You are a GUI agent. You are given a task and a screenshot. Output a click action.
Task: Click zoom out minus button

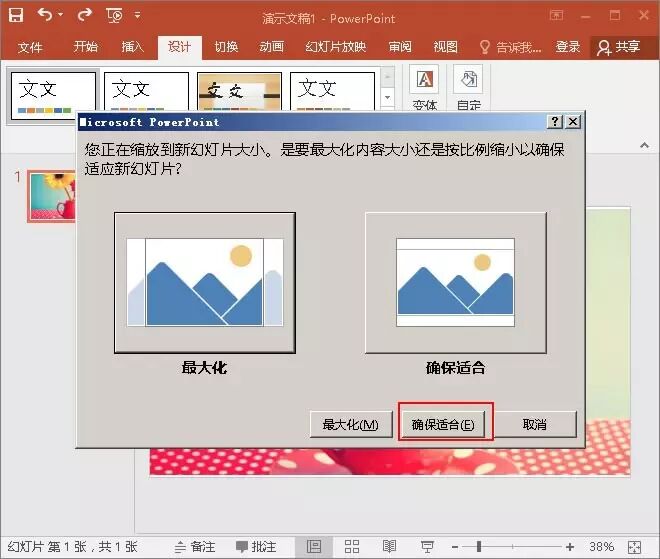coord(455,547)
